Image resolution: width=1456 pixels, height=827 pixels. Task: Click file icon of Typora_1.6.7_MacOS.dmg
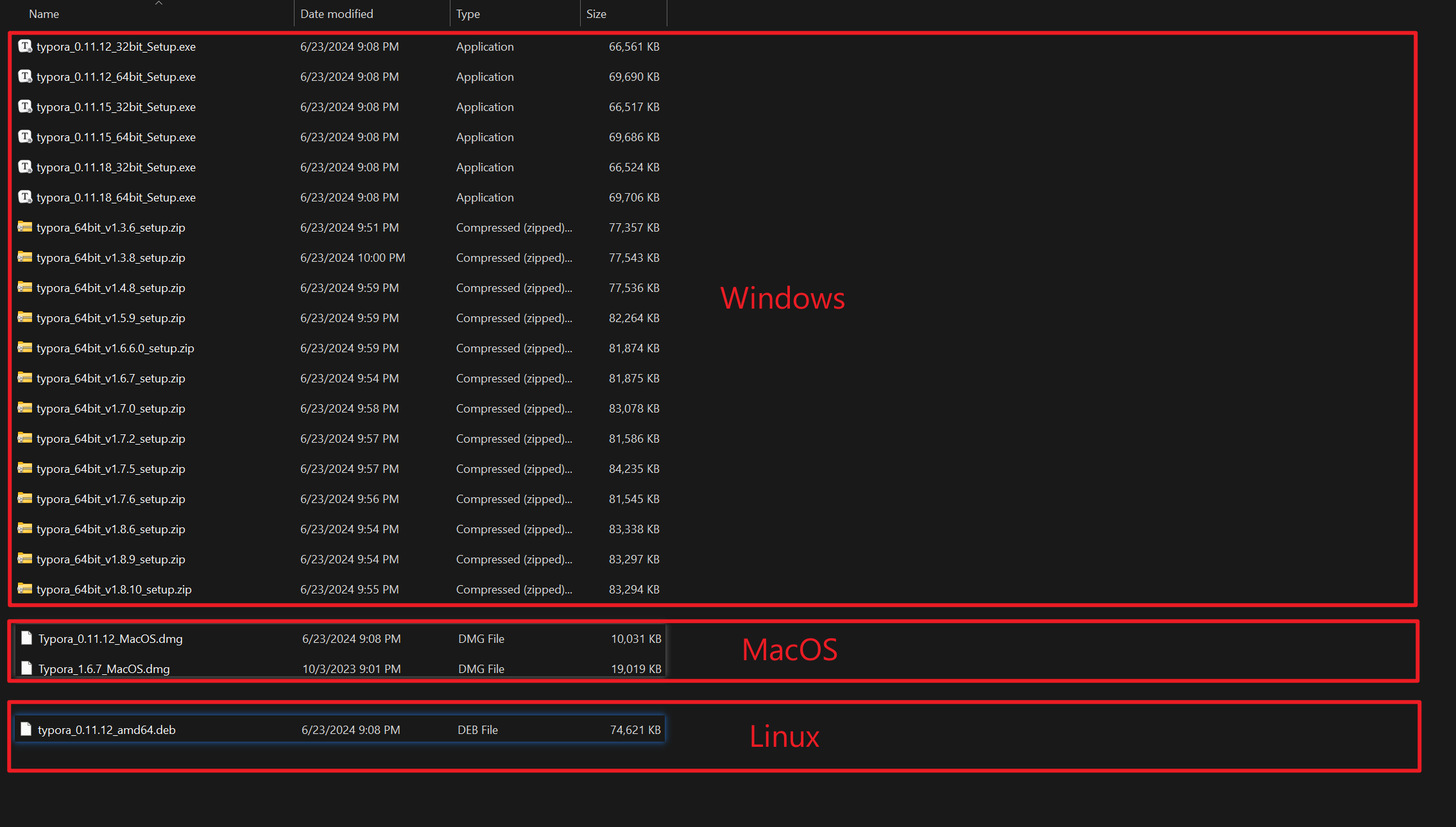click(x=26, y=669)
